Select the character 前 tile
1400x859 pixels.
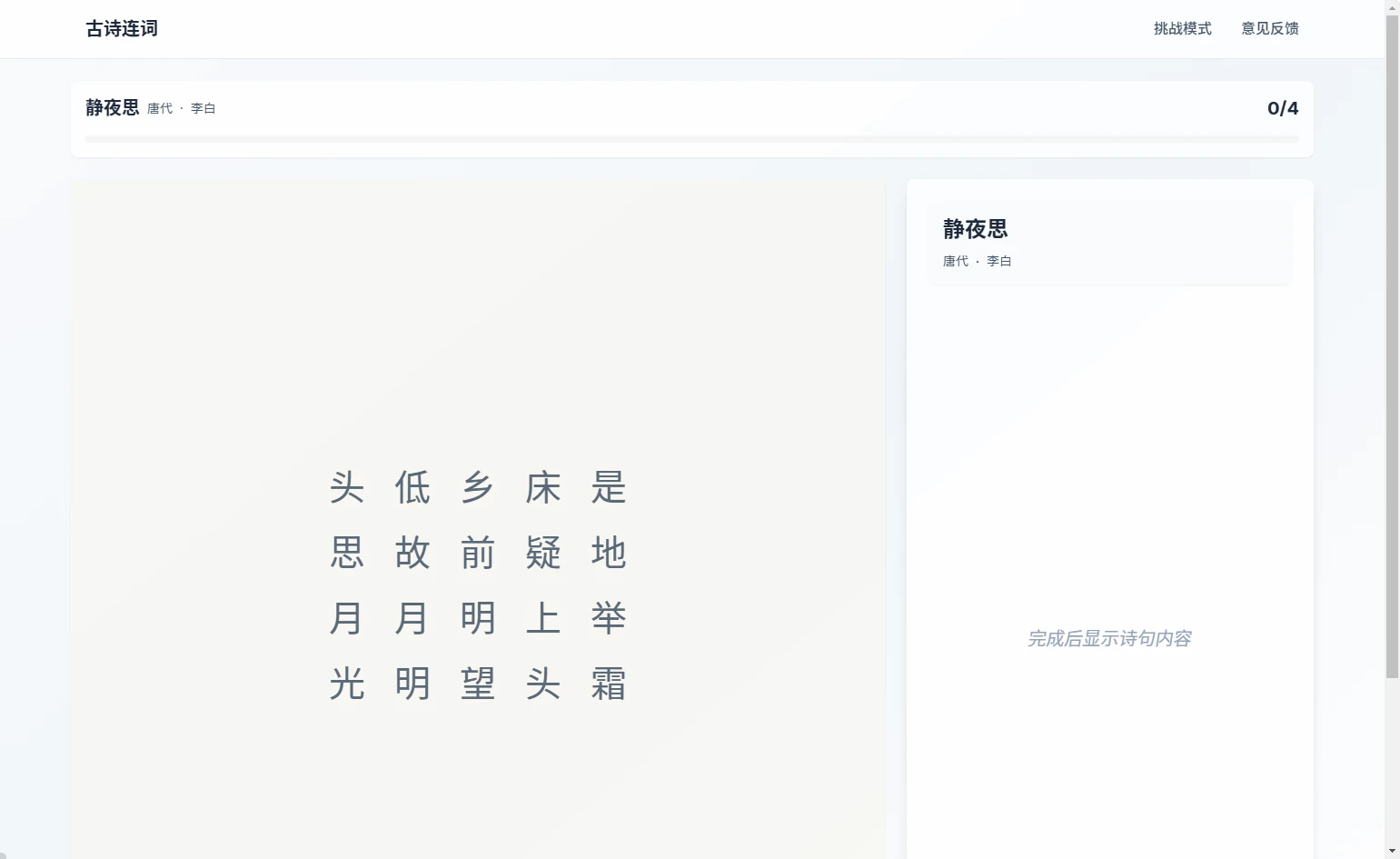pos(478,554)
